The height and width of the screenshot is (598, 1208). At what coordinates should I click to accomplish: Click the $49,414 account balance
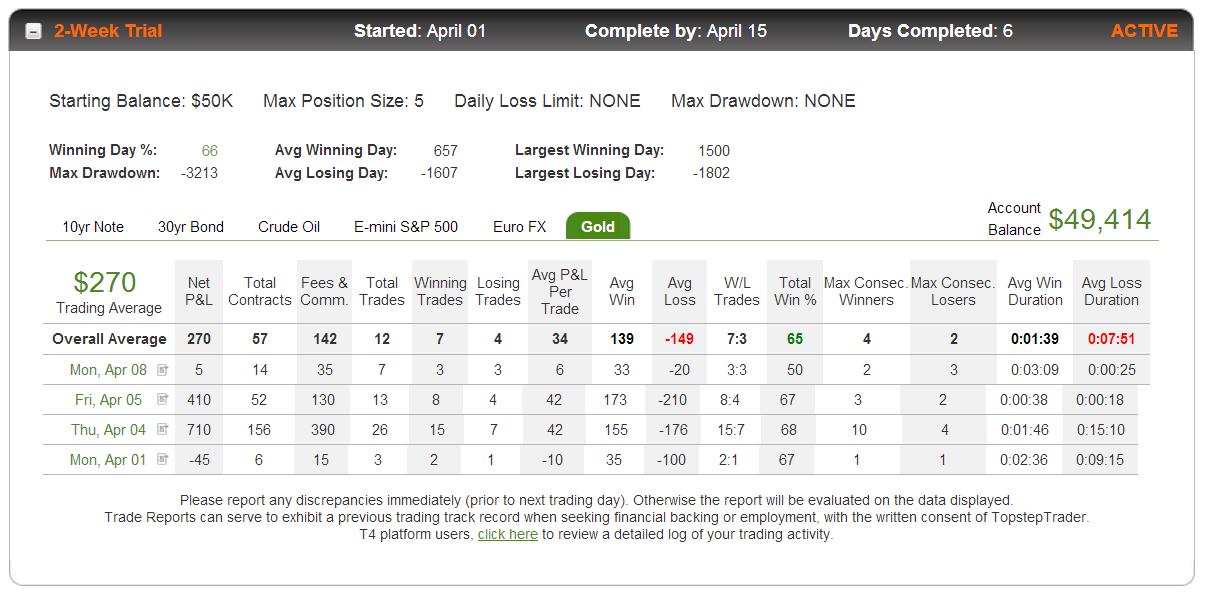[1100, 220]
